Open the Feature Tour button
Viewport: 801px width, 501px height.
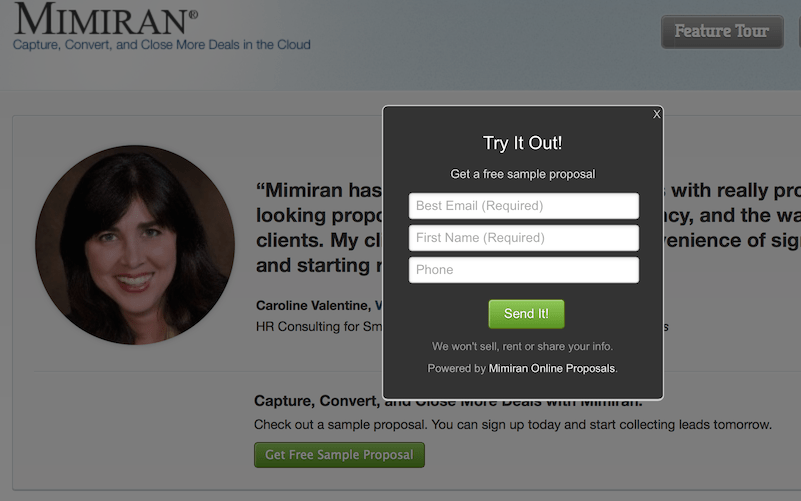[722, 32]
